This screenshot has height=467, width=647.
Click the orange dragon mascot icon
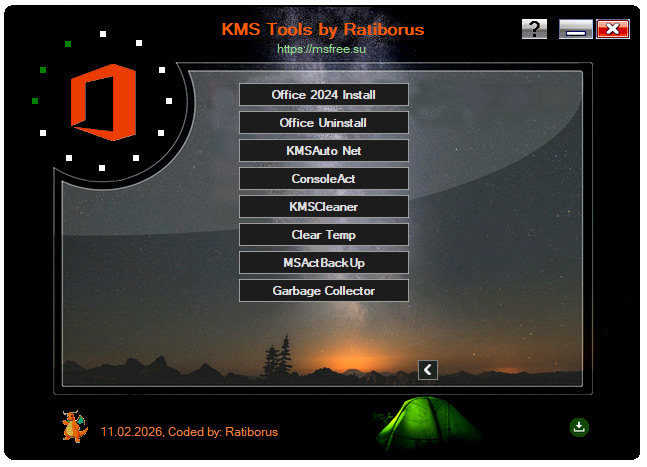click(74, 426)
